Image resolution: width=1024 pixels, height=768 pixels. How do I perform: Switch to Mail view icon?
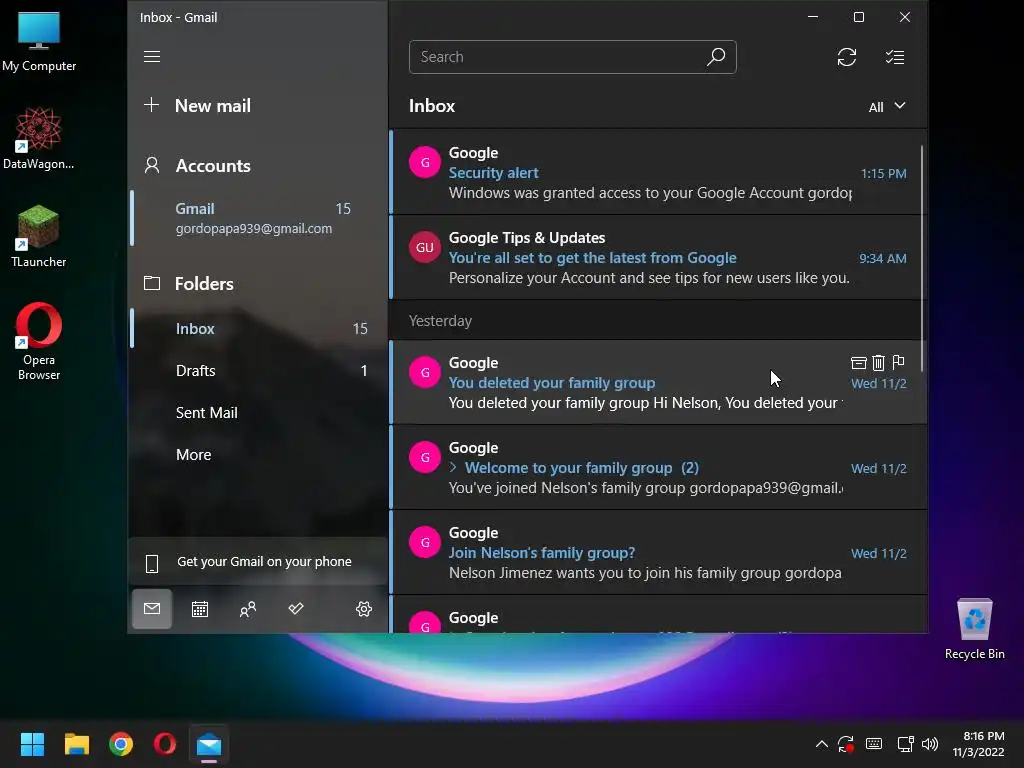pos(152,609)
